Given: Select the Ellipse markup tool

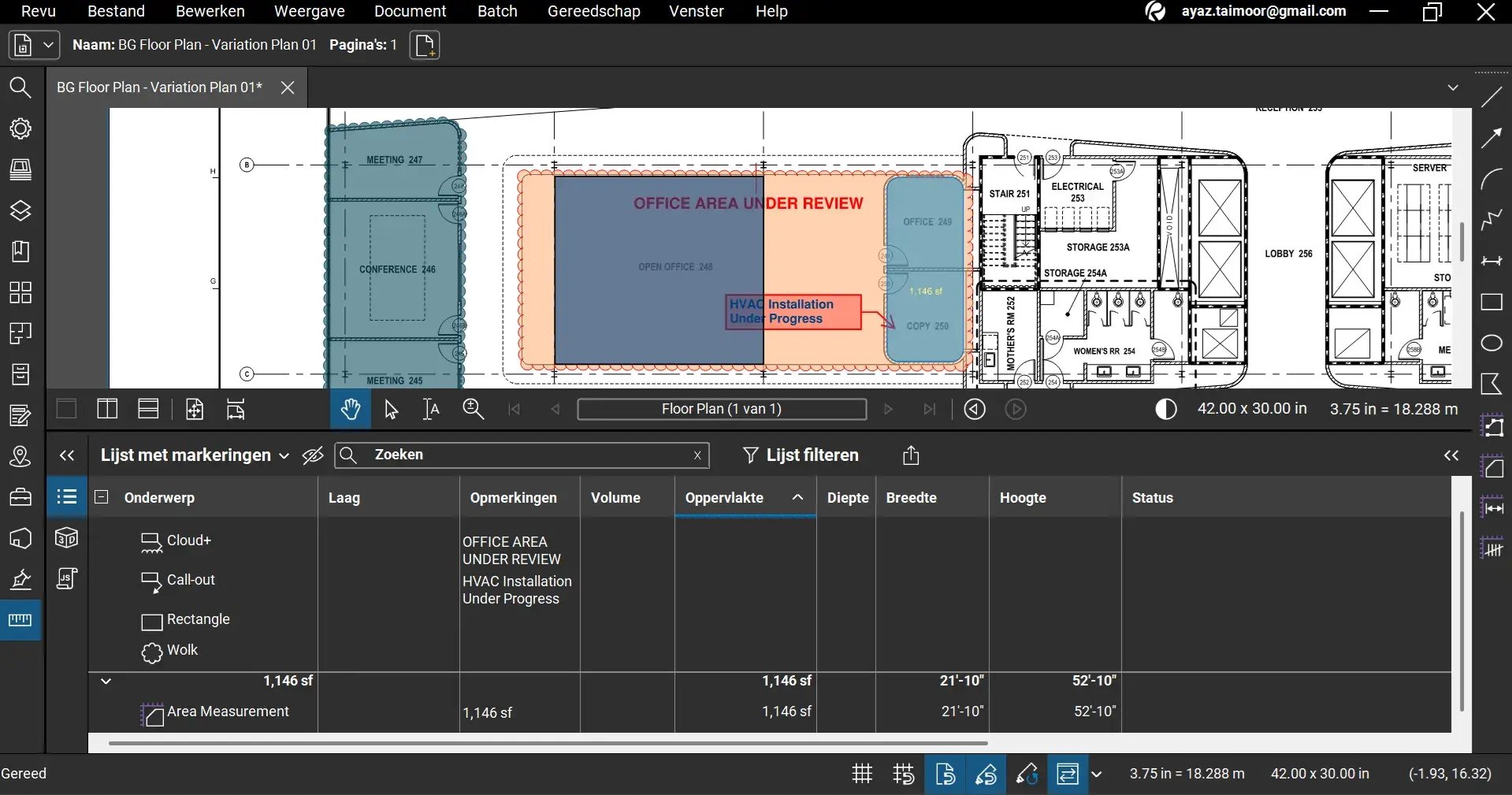Looking at the screenshot, I should 1492,343.
